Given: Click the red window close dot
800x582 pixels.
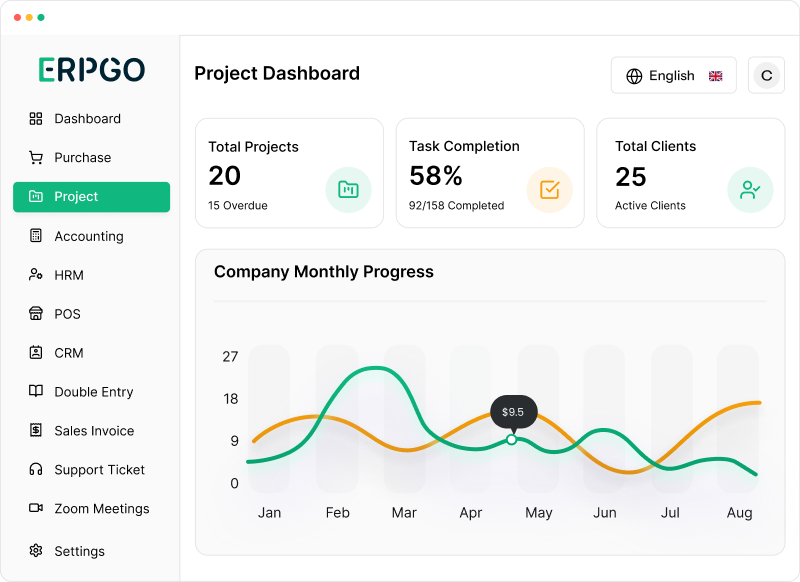Looking at the screenshot, I should point(17,17).
